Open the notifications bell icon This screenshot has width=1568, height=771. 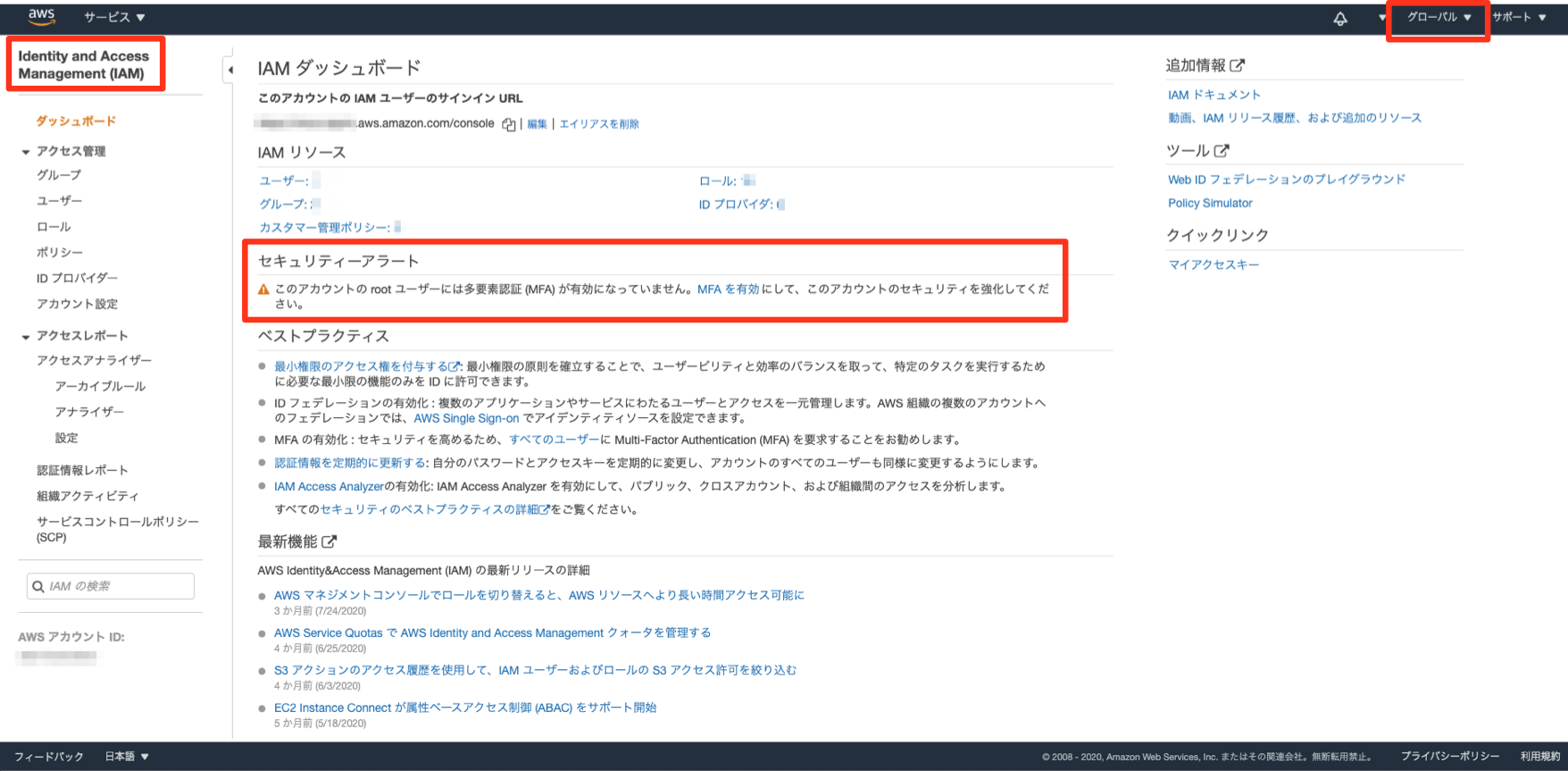pos(1340,18)
